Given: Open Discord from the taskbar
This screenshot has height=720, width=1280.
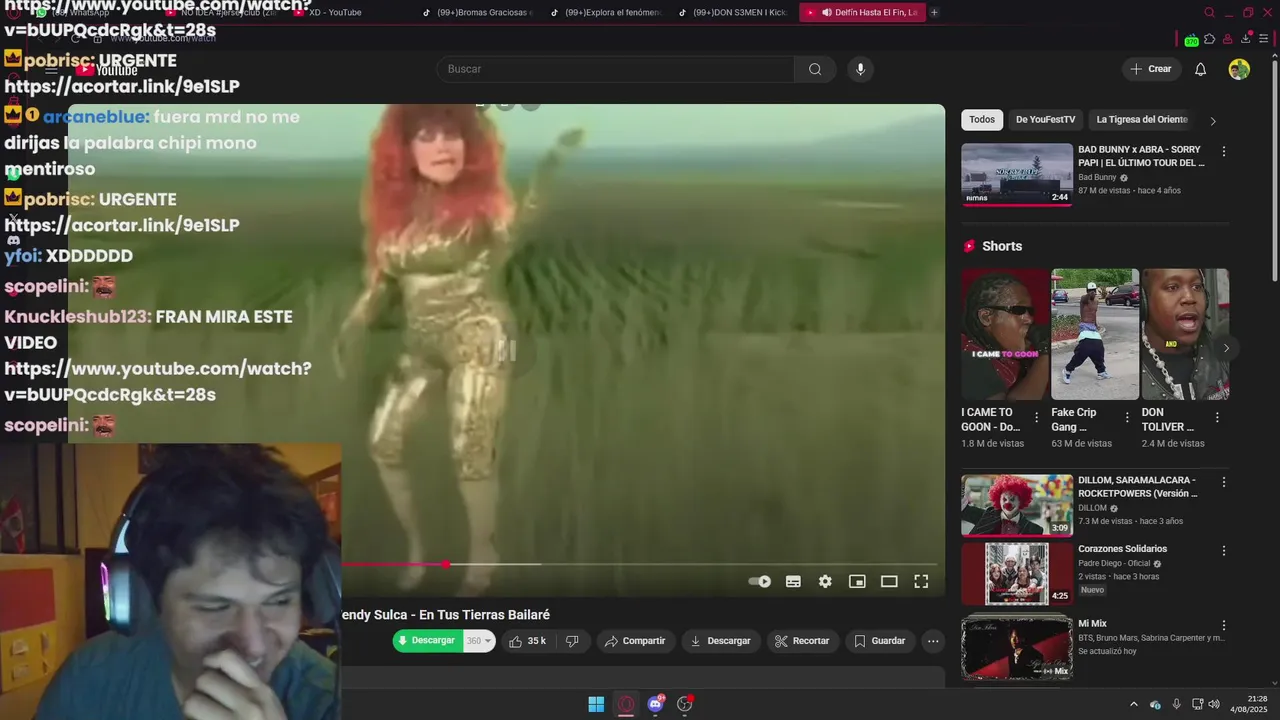Looking at the screenshot, I should [656, 704].
